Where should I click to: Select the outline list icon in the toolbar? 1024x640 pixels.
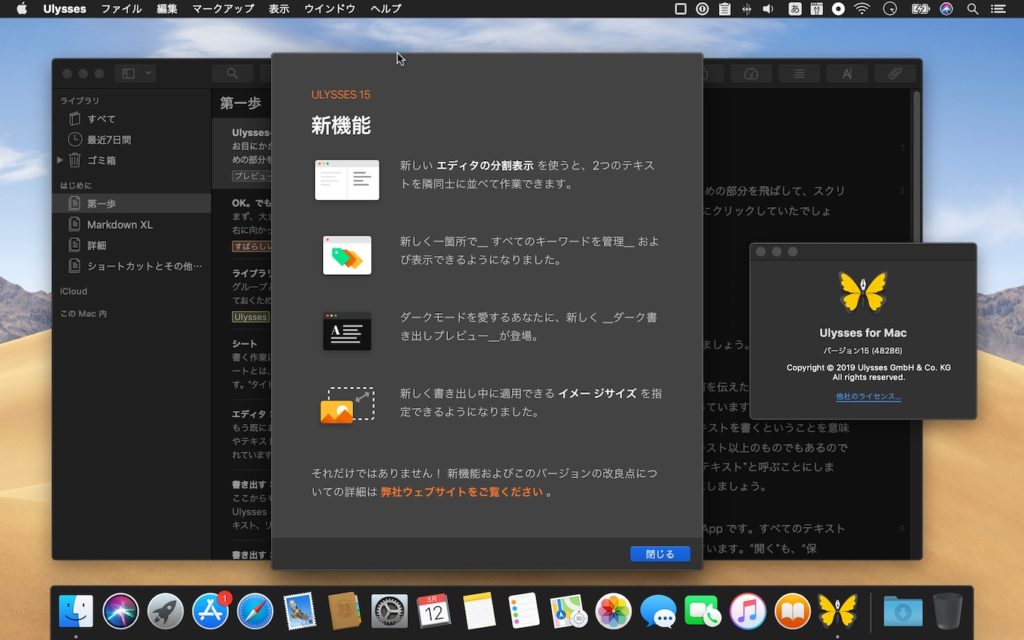(x=800, y=73)
